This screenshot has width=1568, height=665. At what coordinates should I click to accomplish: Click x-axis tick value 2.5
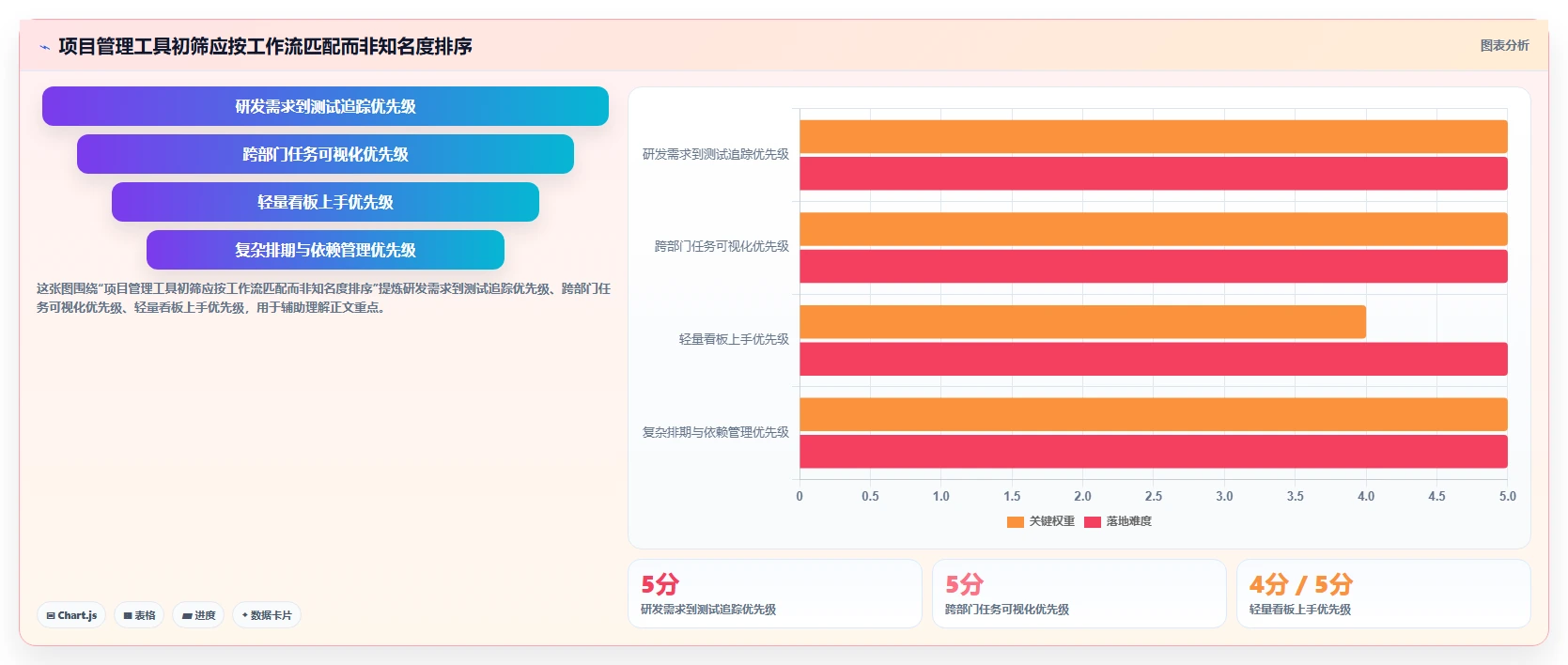(x=1154, y=496)
